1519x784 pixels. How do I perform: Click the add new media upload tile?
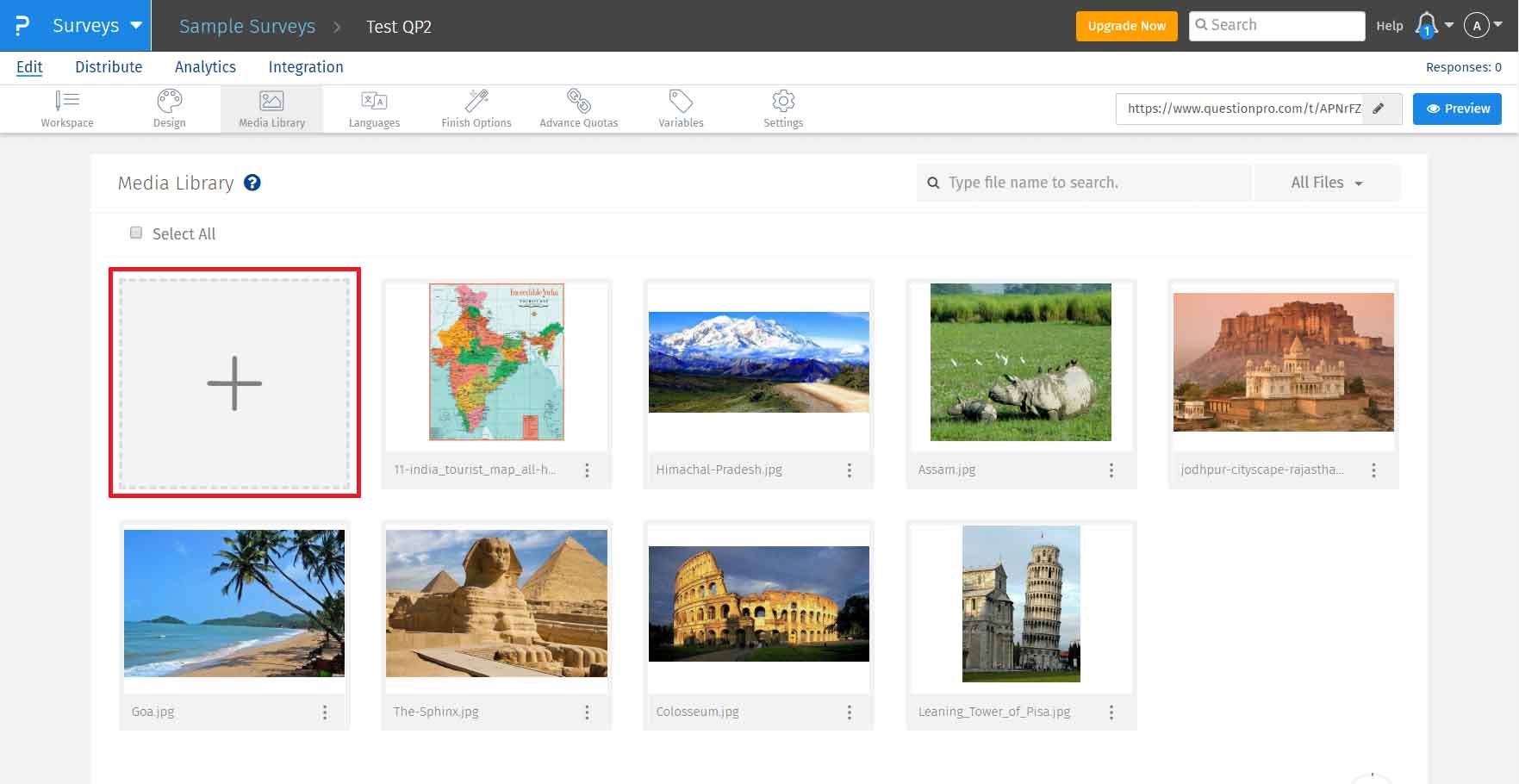[x=234, y=383]
